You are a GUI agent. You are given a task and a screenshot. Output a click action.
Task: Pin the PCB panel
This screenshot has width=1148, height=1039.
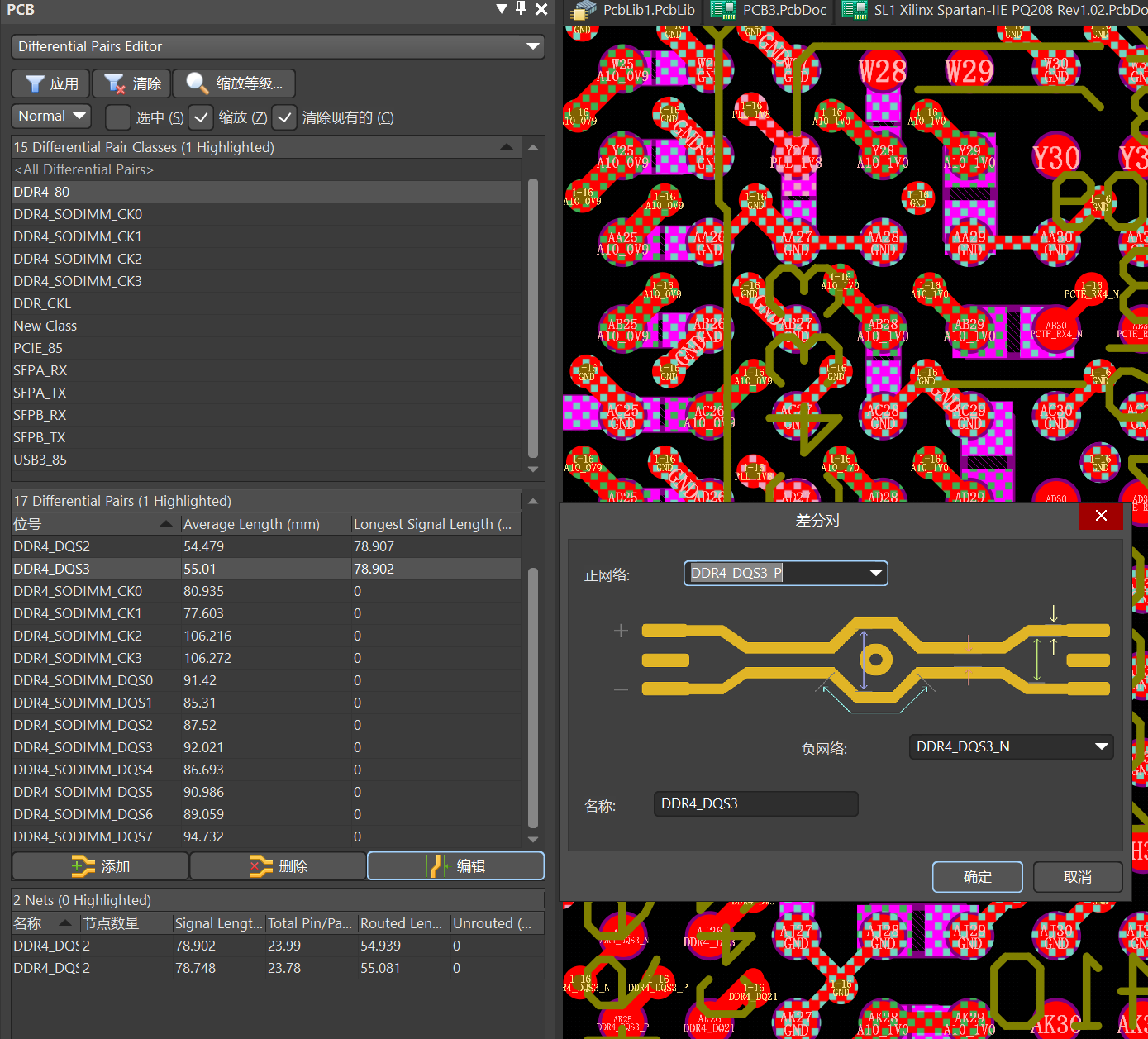[x=521, y=8]
